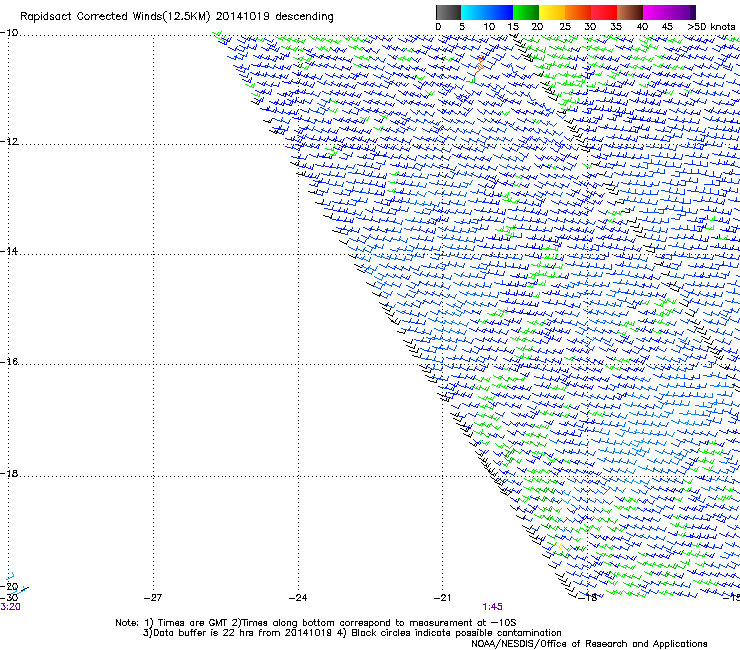Click the -14 latitude axis label
The height and width of the screenshot is (650, 740).
pyautogui.click(x=9, y=251)
